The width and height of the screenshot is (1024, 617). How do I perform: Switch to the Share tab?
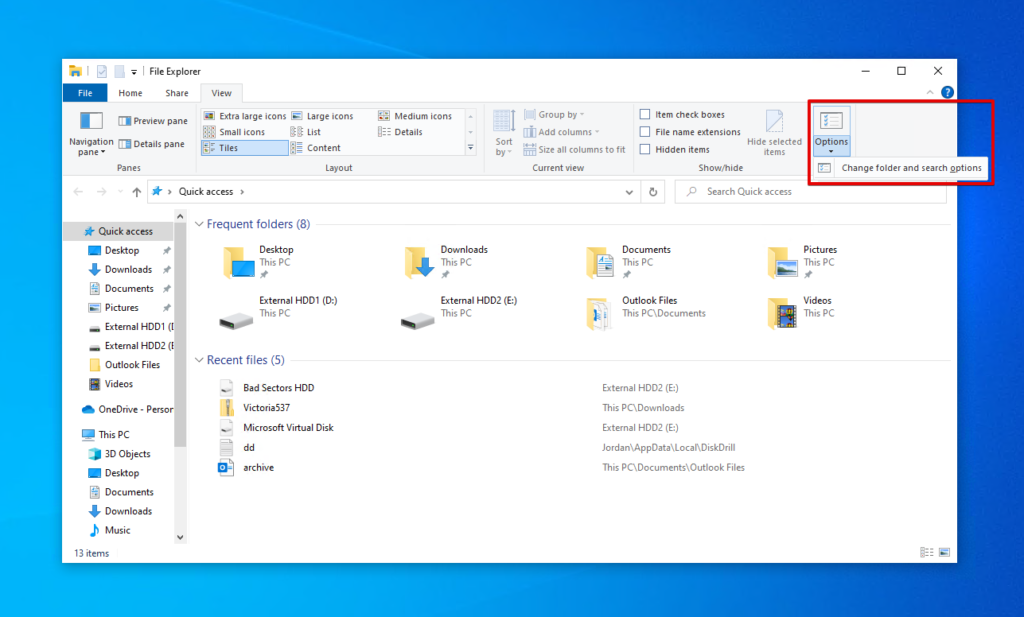tap(176, 92)
